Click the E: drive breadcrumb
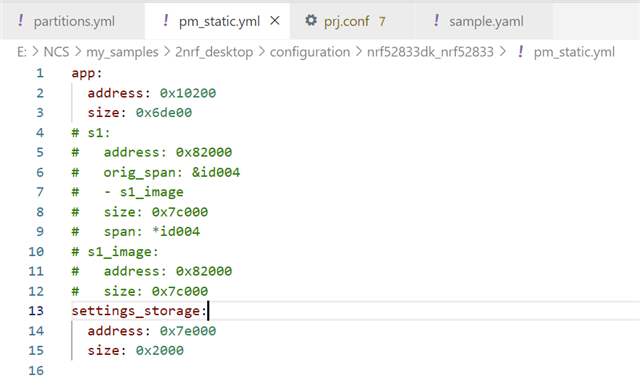This screenshot has height=386, width=640. (x=22, y=52)
